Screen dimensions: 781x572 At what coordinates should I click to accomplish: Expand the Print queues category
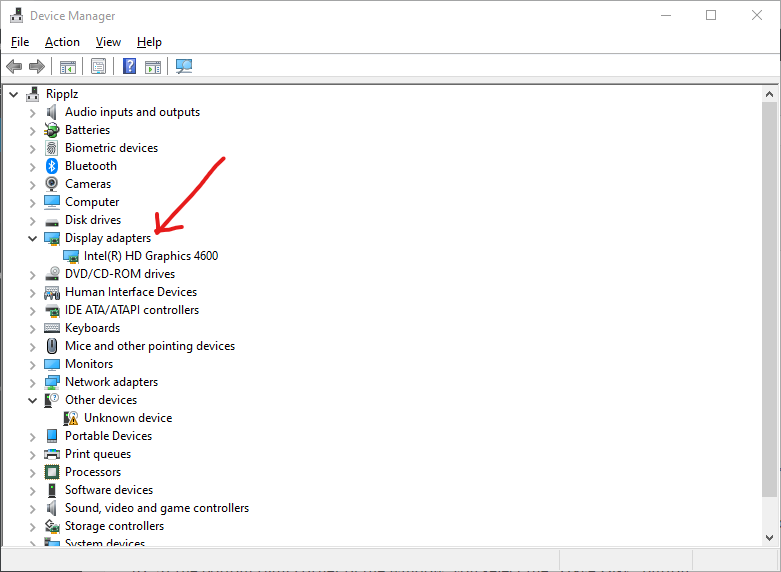coord(32,454)
